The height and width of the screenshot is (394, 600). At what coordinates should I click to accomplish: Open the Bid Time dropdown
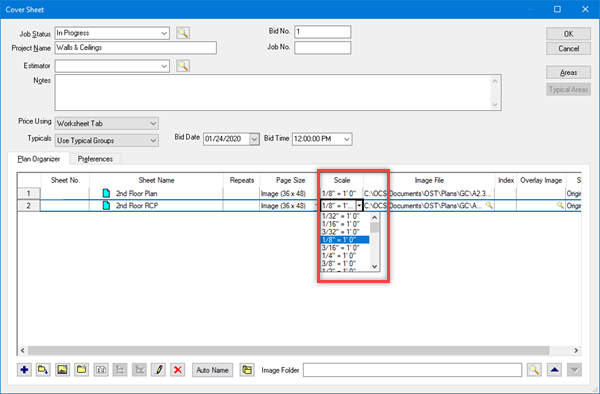click(x=347, y=139)
